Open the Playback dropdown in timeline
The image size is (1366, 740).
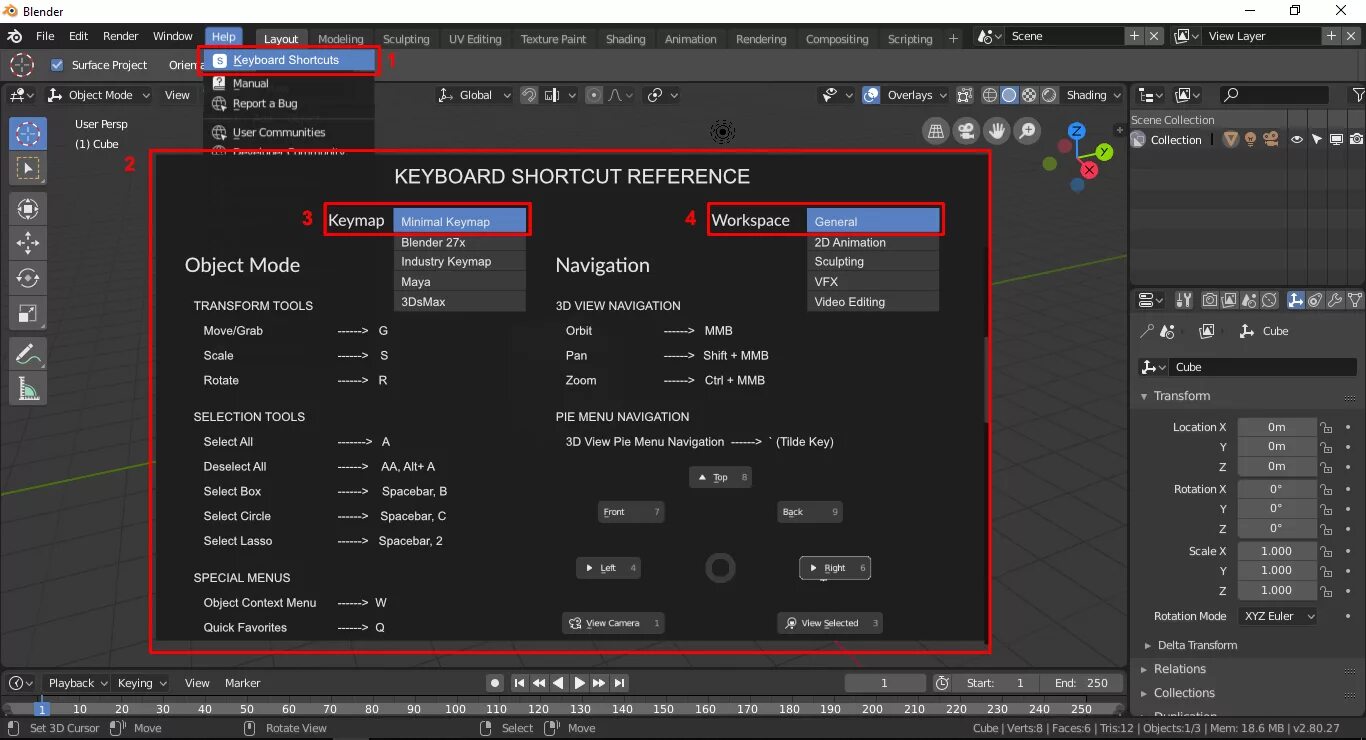(x=77, y=683)
